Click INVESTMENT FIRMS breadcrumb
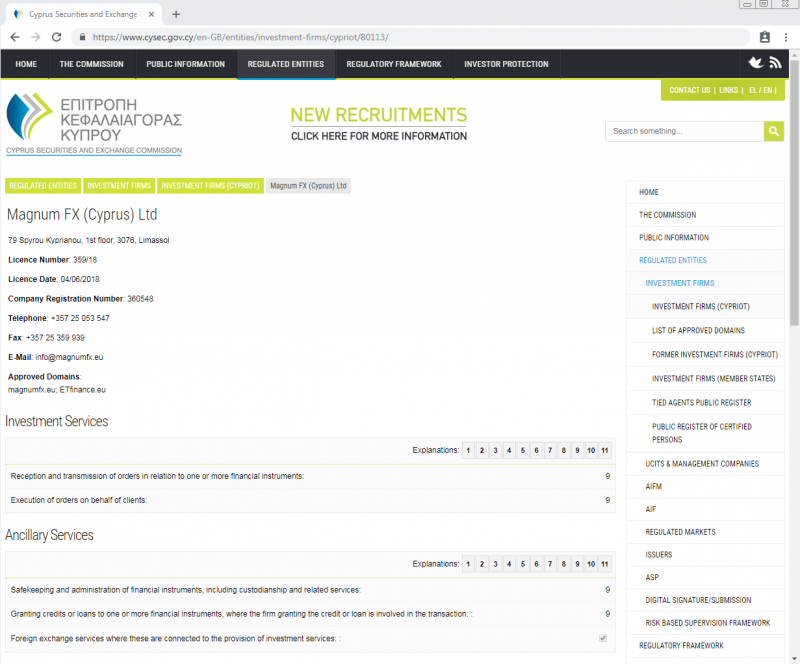Viewport: 800px width, 664px height. pos(119,186)
